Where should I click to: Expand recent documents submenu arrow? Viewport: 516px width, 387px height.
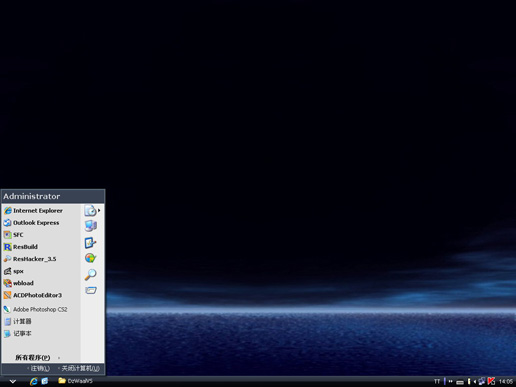[x=99, y=211]
